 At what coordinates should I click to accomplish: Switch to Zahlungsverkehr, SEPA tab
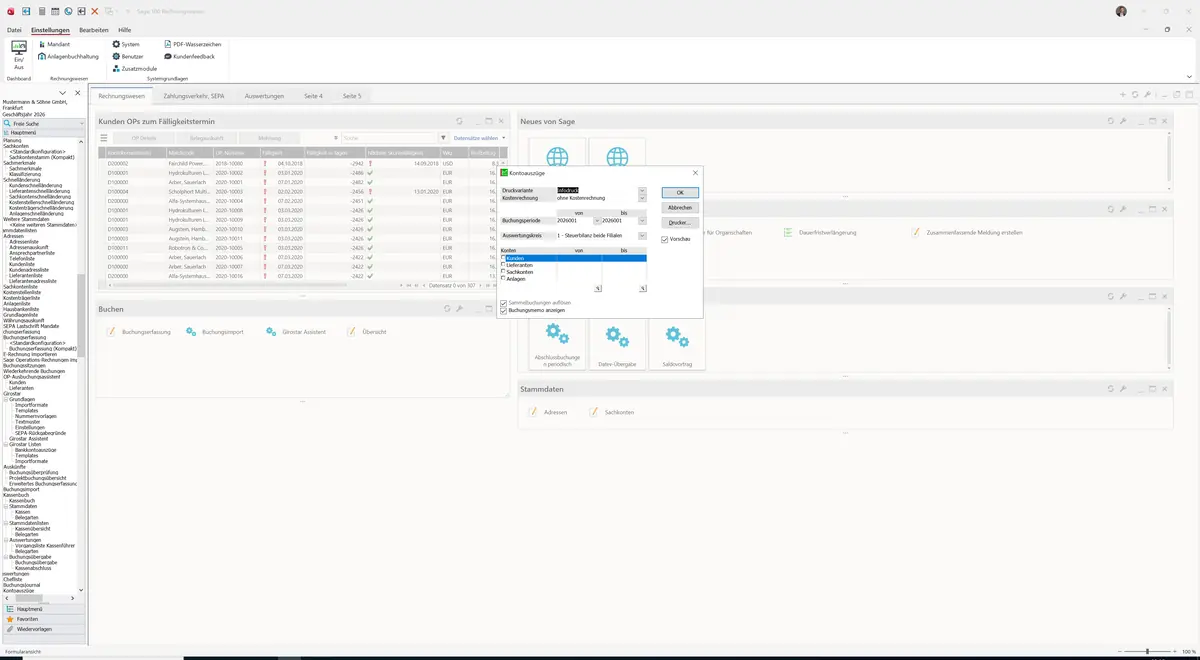(194, 96)
